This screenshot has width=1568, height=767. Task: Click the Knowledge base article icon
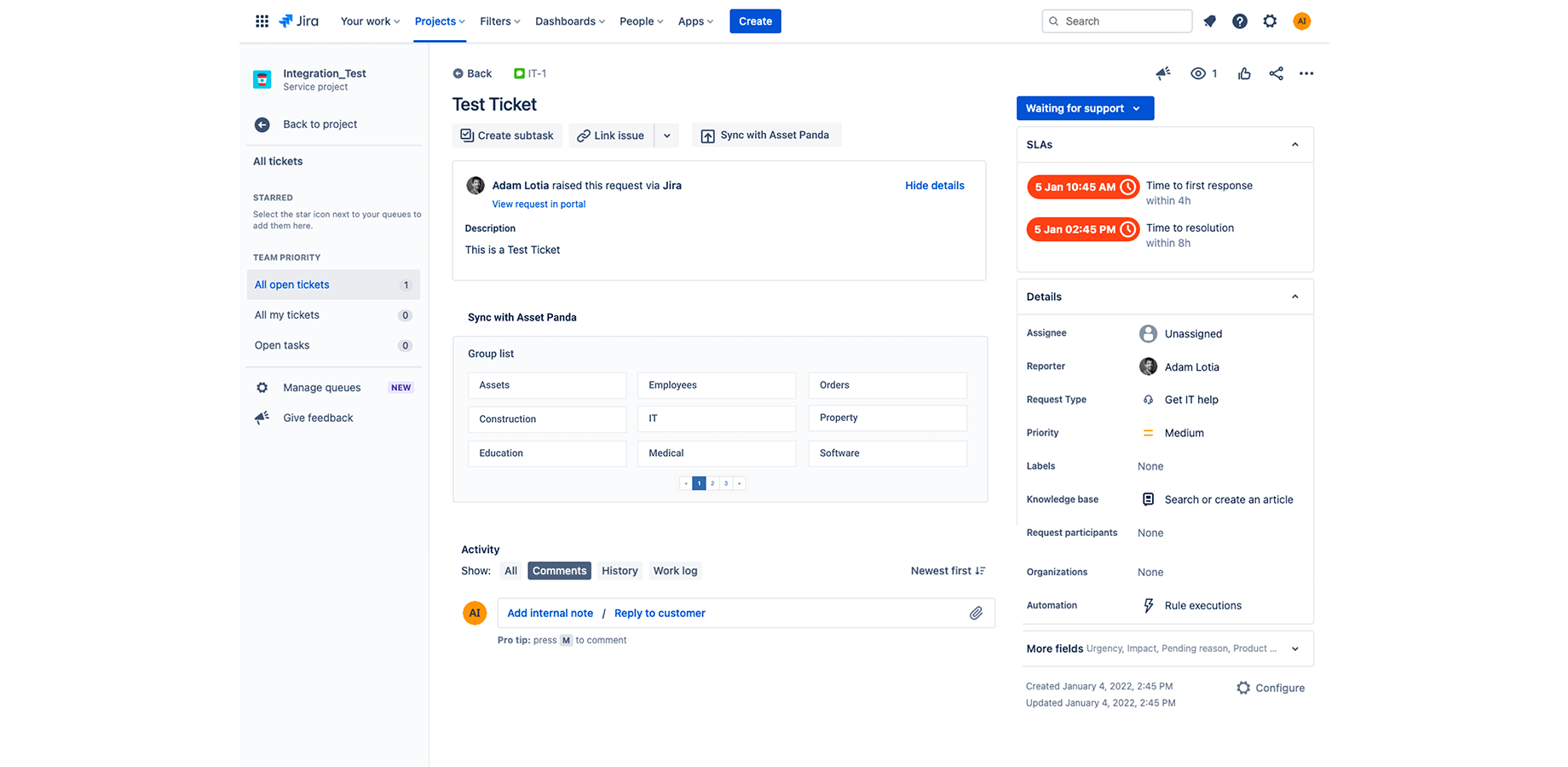tap(1148, 499)
